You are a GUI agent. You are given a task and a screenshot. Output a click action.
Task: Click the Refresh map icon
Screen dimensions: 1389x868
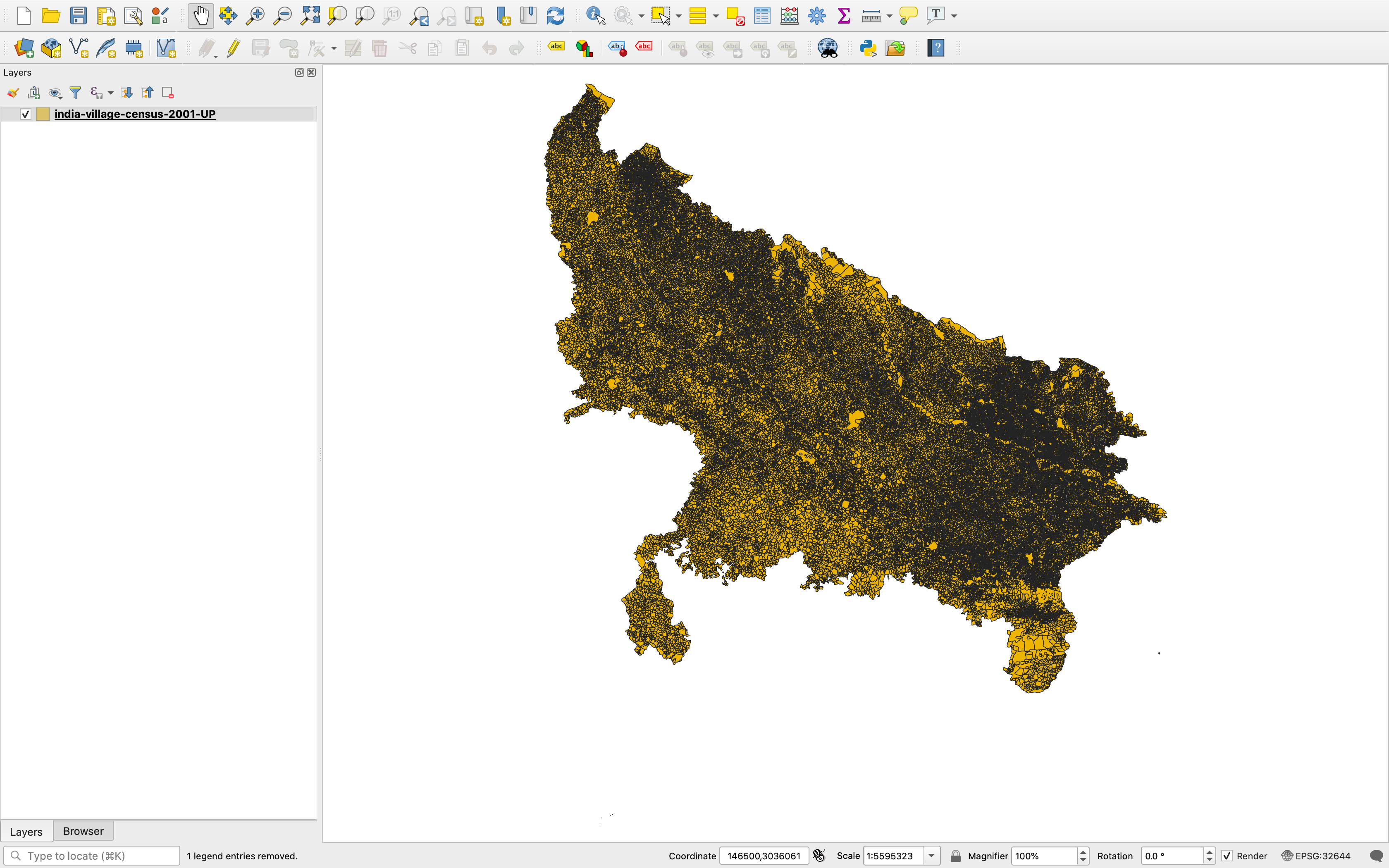click(555, 16)
